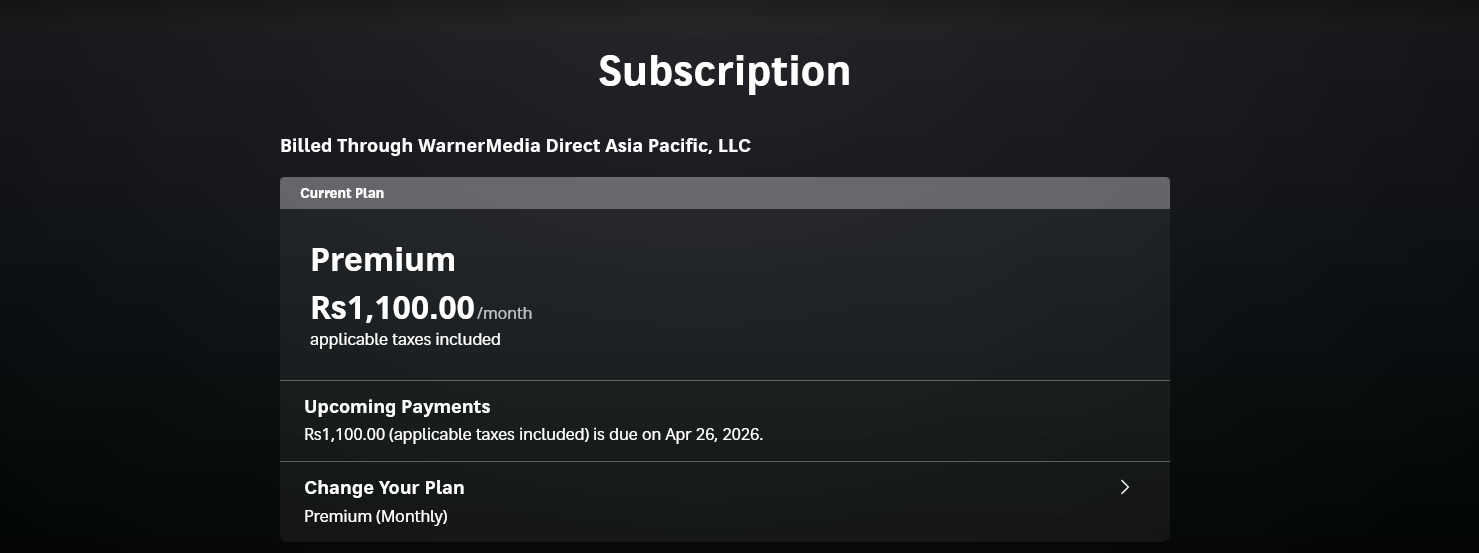Click the "WarnerMedia Direct" company name
The image size is (1479, 553).
click(508, 146)
